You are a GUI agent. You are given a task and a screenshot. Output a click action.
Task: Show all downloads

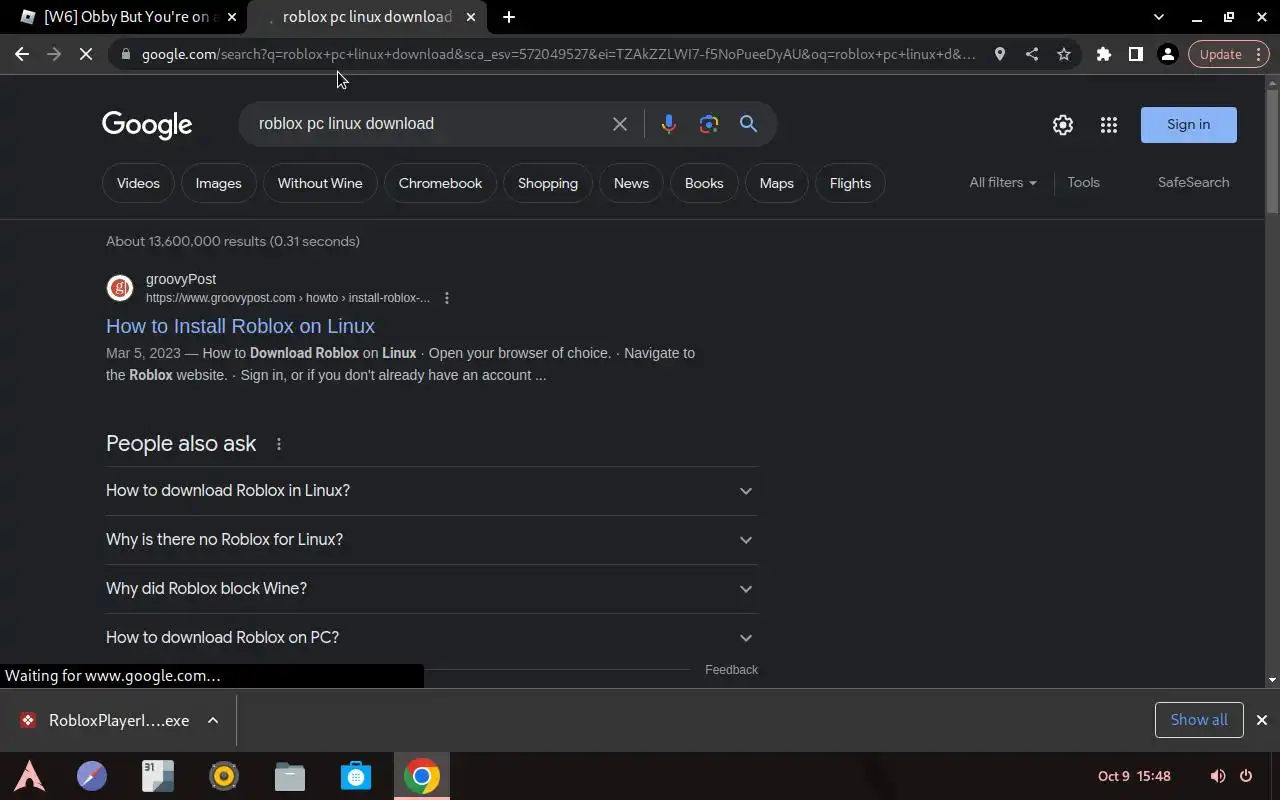(1199, 720)
